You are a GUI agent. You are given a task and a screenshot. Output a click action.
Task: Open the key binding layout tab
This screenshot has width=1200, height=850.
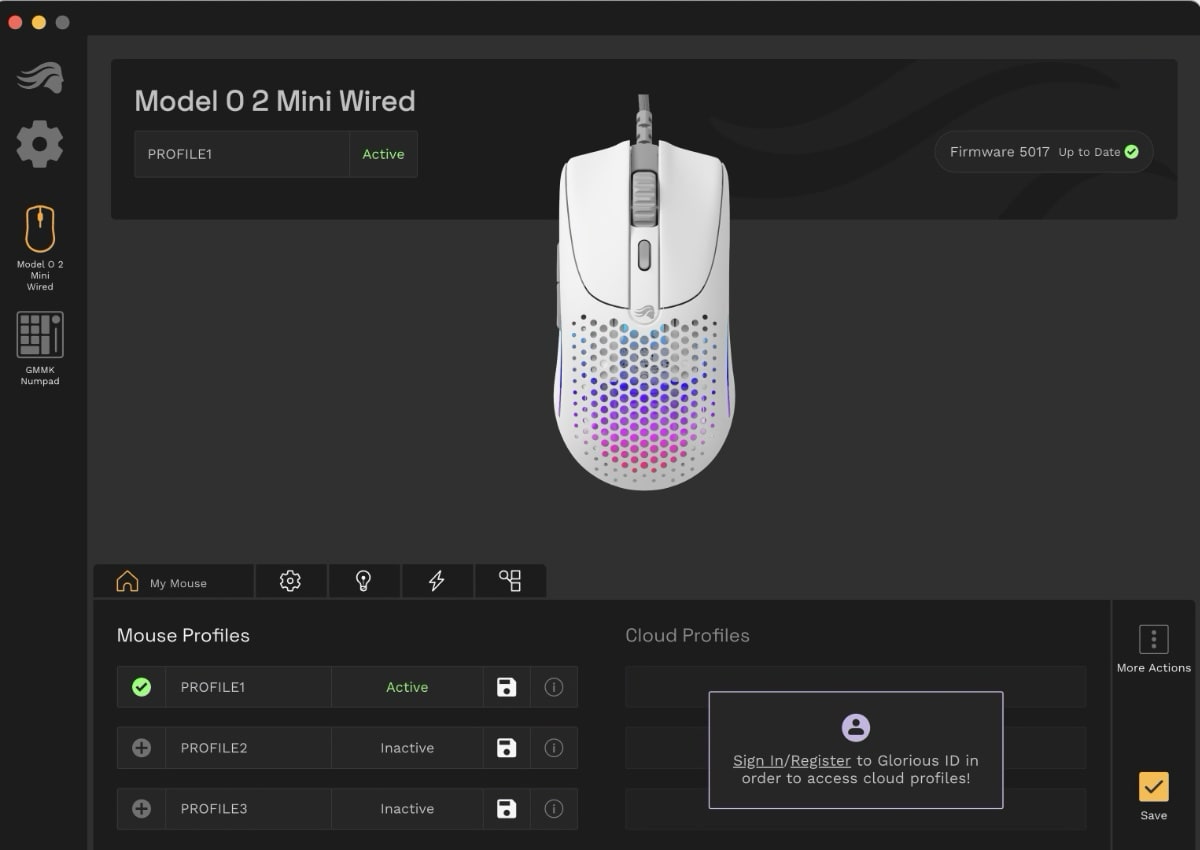pyautogui.click(x=510, y=581)
